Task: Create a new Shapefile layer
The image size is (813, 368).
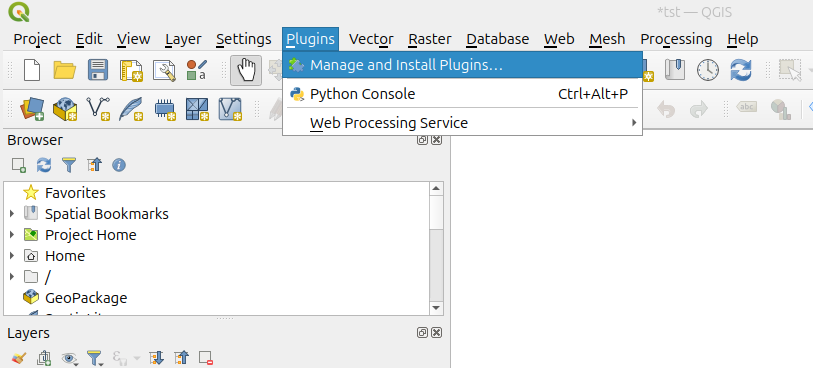Action: (98, 109)
